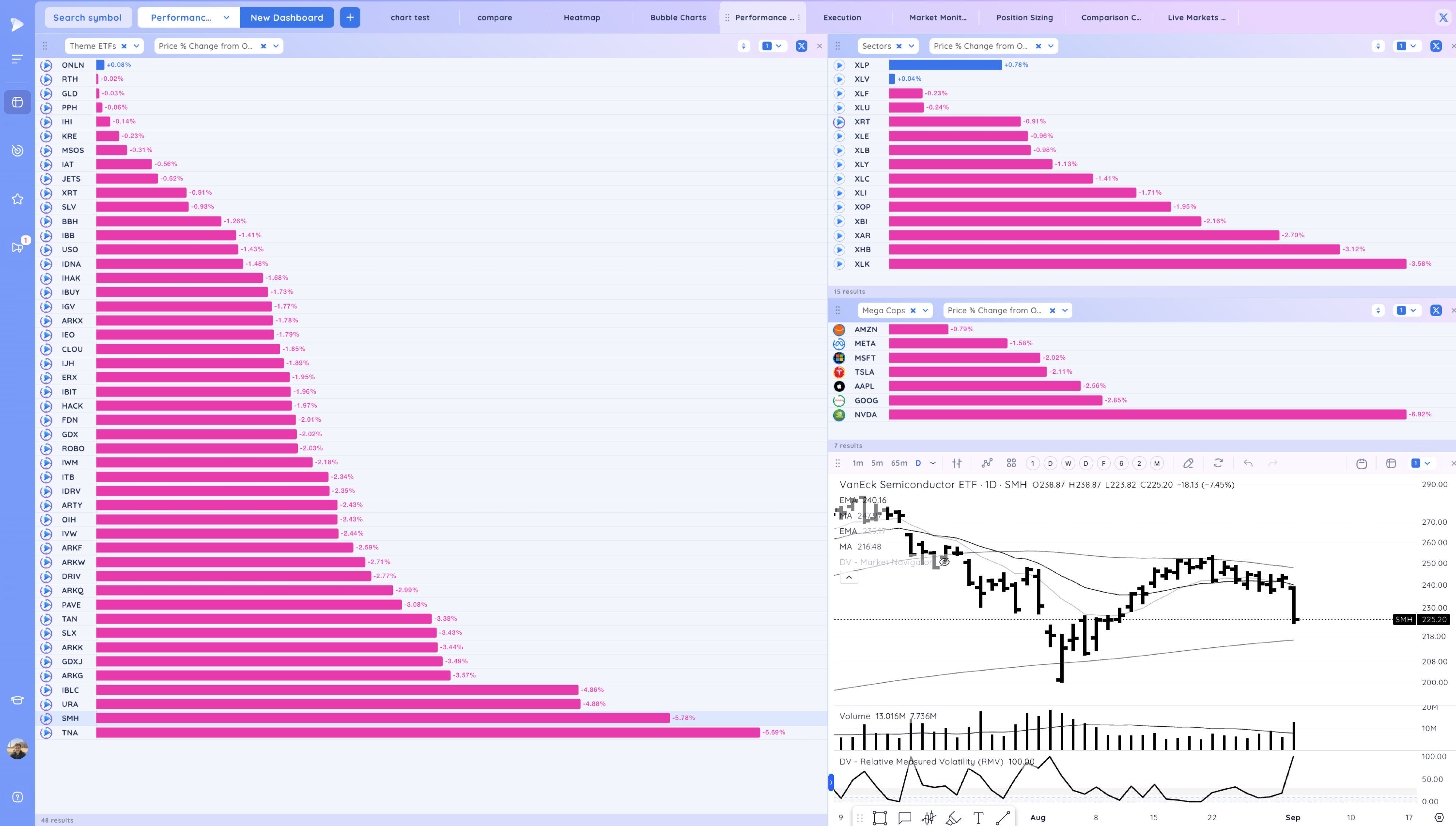Viewport: 1456px width, 826px height.
Task: Toggle the W timeframe circle button
Action: [1068, 463]
